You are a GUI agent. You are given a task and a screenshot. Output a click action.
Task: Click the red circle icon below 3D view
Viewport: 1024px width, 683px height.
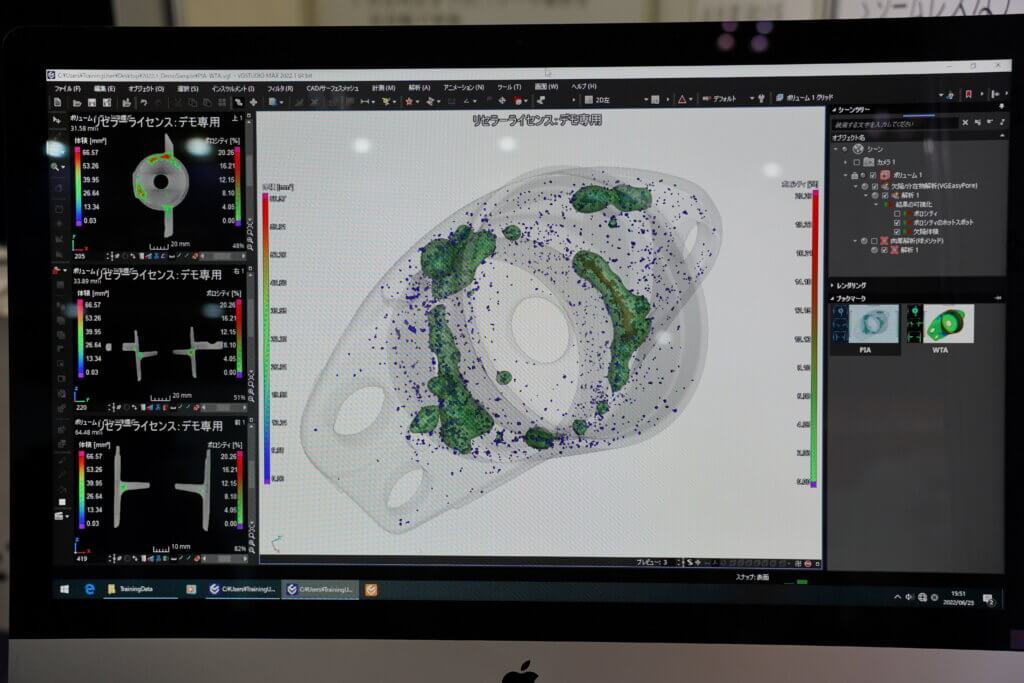(808, 563)
